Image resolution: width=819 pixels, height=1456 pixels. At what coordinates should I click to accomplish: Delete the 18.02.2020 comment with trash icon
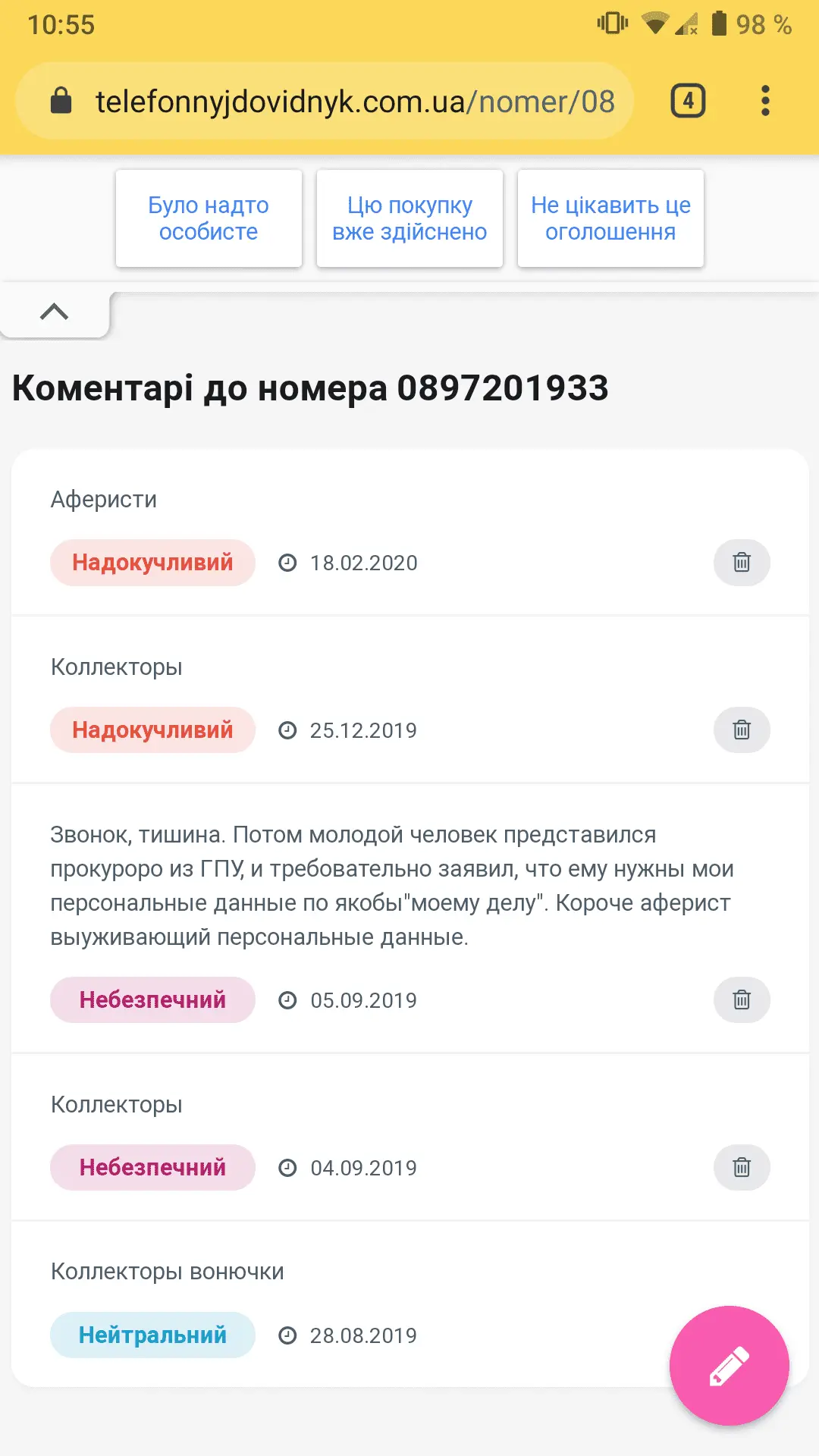coord(742,563)
